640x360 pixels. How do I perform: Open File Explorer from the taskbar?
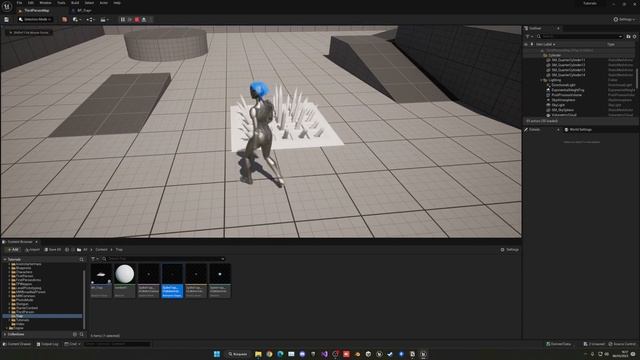258,354
